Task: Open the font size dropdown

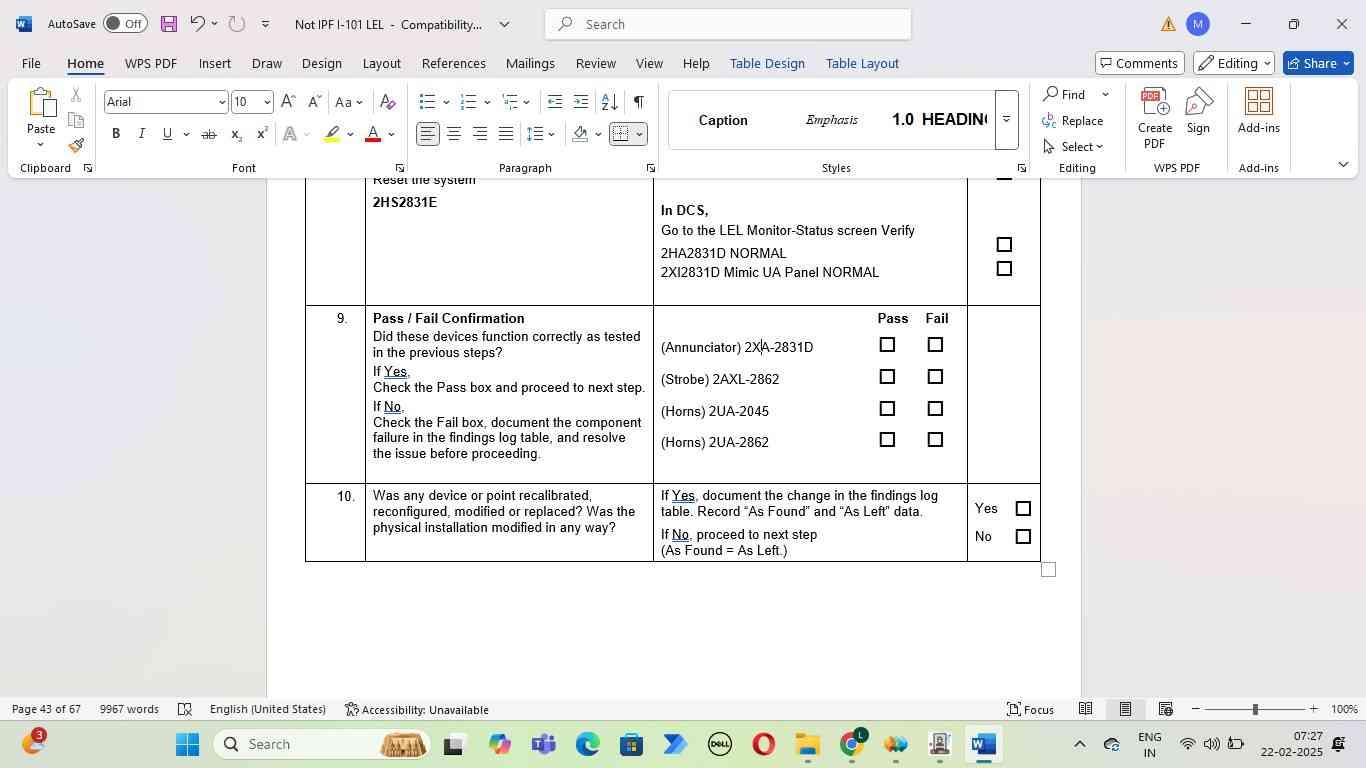Action: (x=267, y=102)
